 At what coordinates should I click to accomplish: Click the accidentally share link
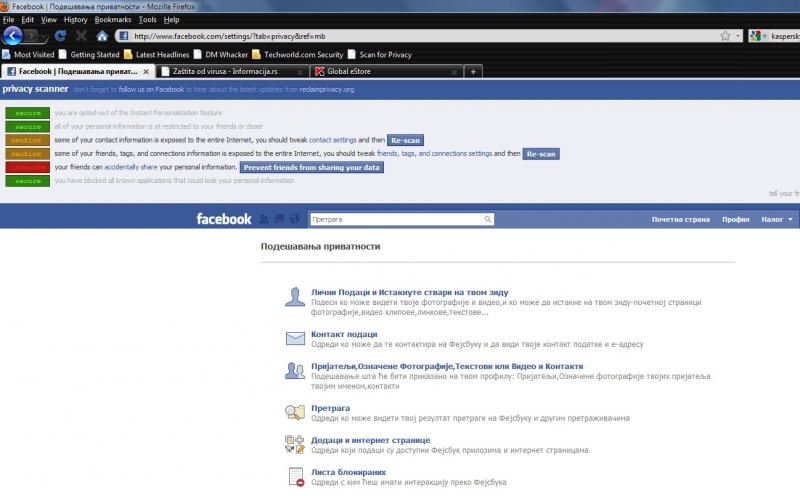coord(131,167)
